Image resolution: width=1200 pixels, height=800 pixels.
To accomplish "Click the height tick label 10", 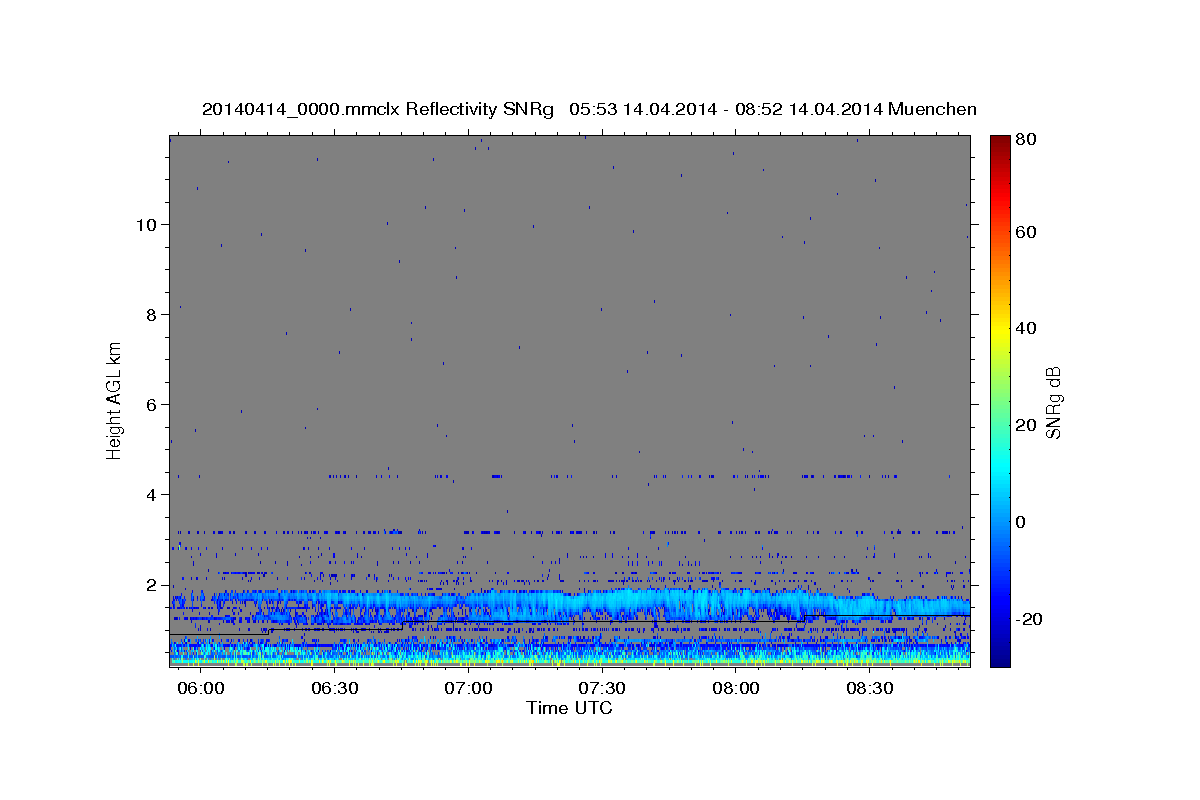I will coord(145,224).
